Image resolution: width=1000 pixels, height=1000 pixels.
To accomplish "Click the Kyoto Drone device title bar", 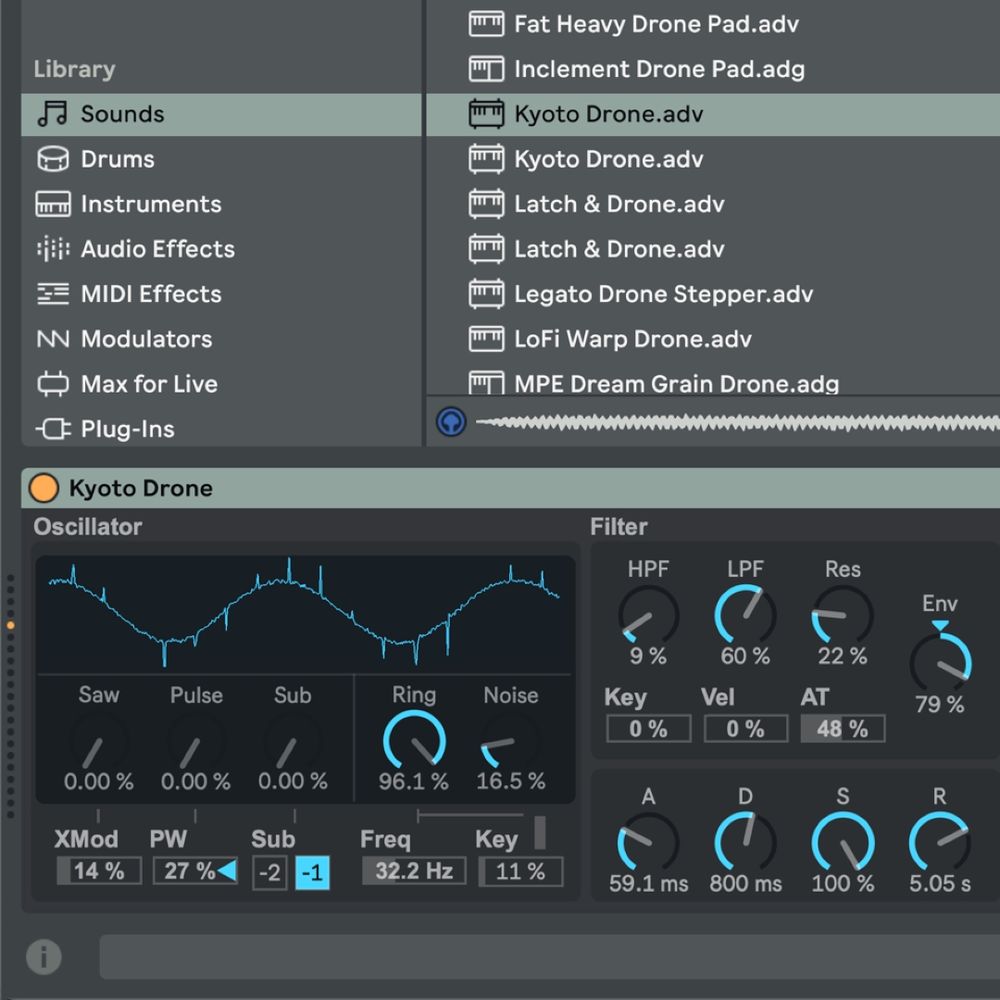I will coord(510,488).
